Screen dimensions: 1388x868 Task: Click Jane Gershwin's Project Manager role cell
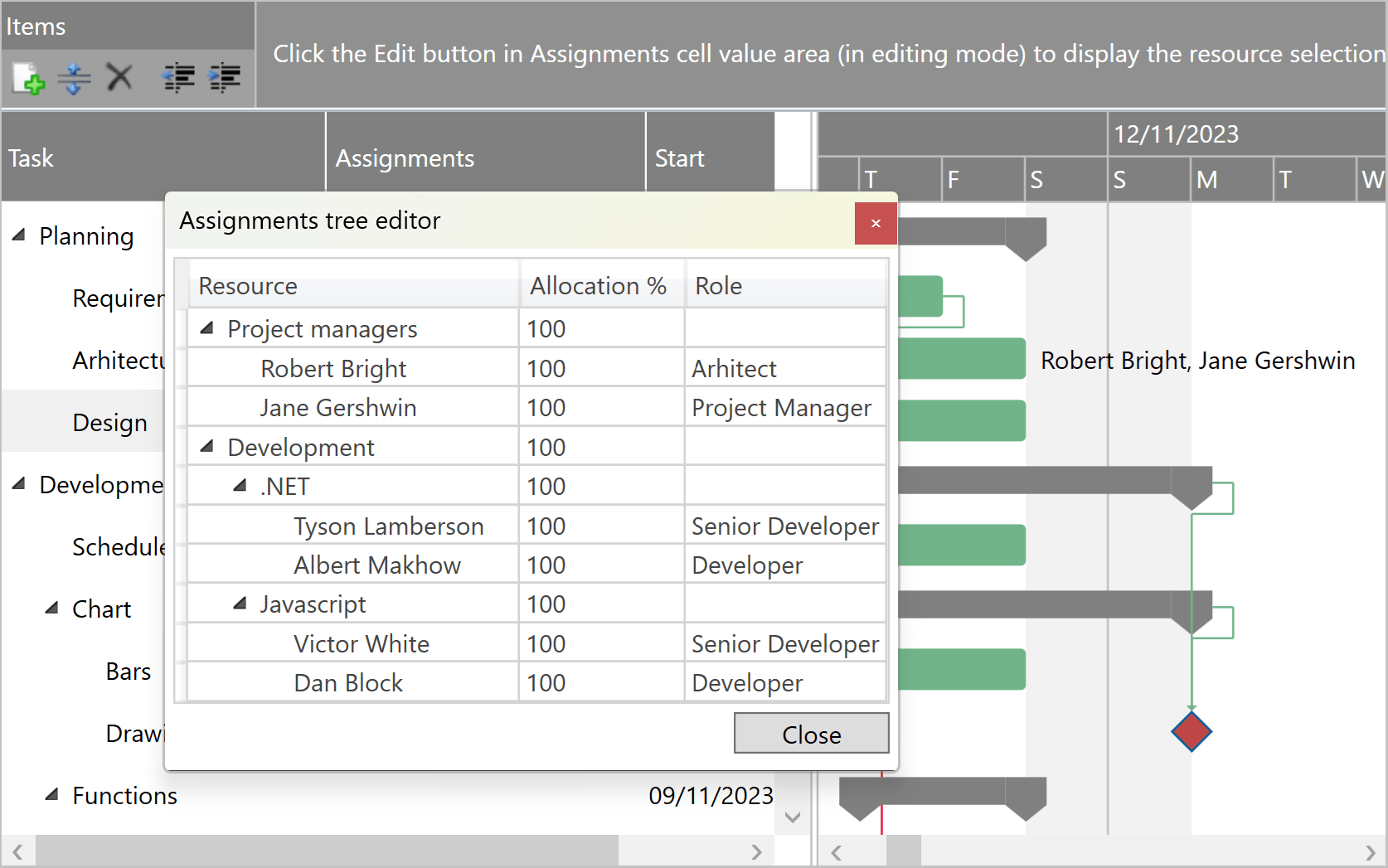[781, 407]
